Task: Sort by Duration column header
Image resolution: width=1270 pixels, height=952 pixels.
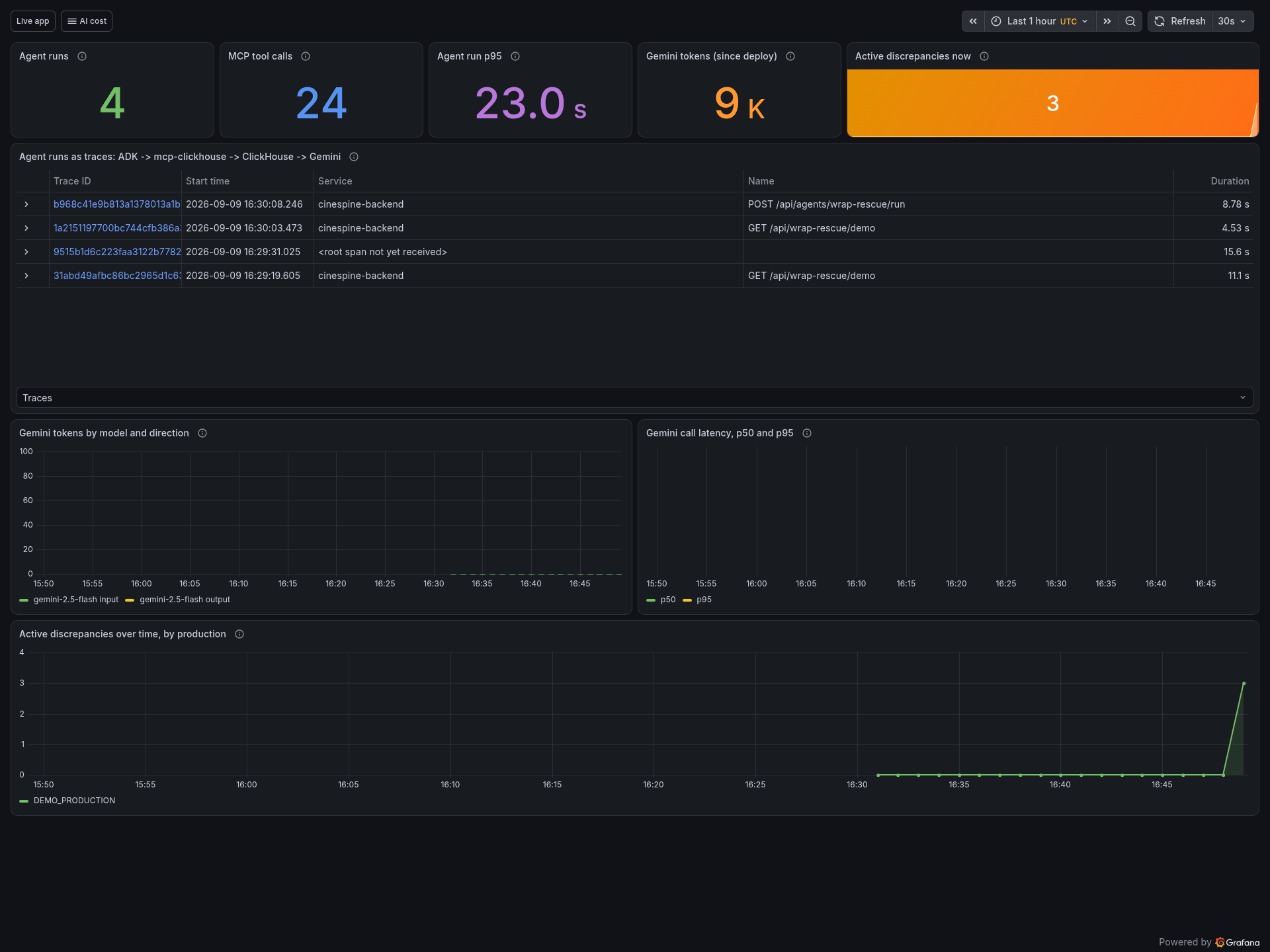Action: point(1230,181)
